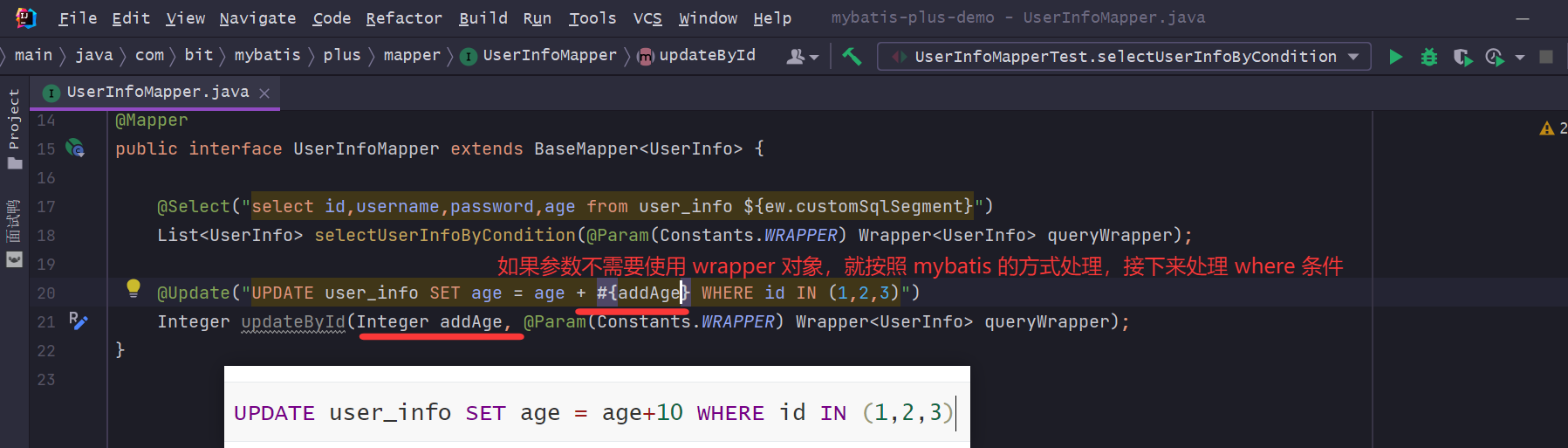Image resolution: width=1568 pixels, height=448 pixels.
Task: Click 'UserInfoMapper' in the interface declaration
Action: (x=366, y=148)
